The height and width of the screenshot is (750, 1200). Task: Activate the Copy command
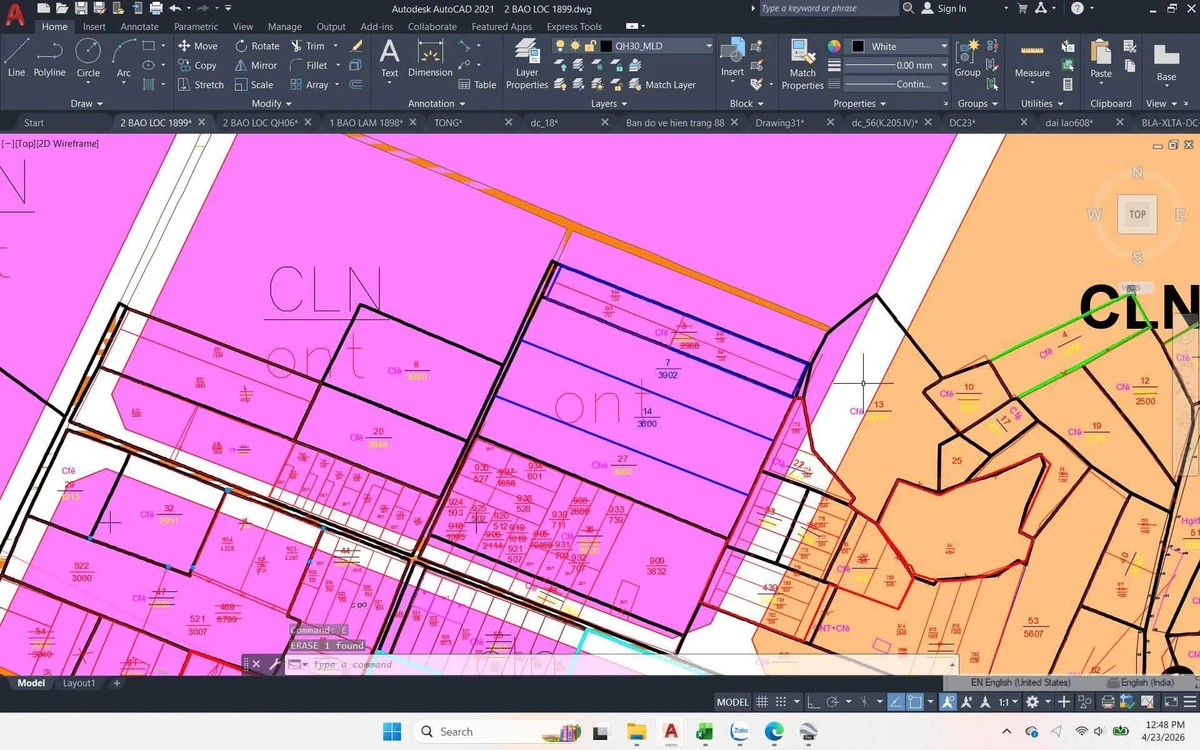[x=196, y=65]
